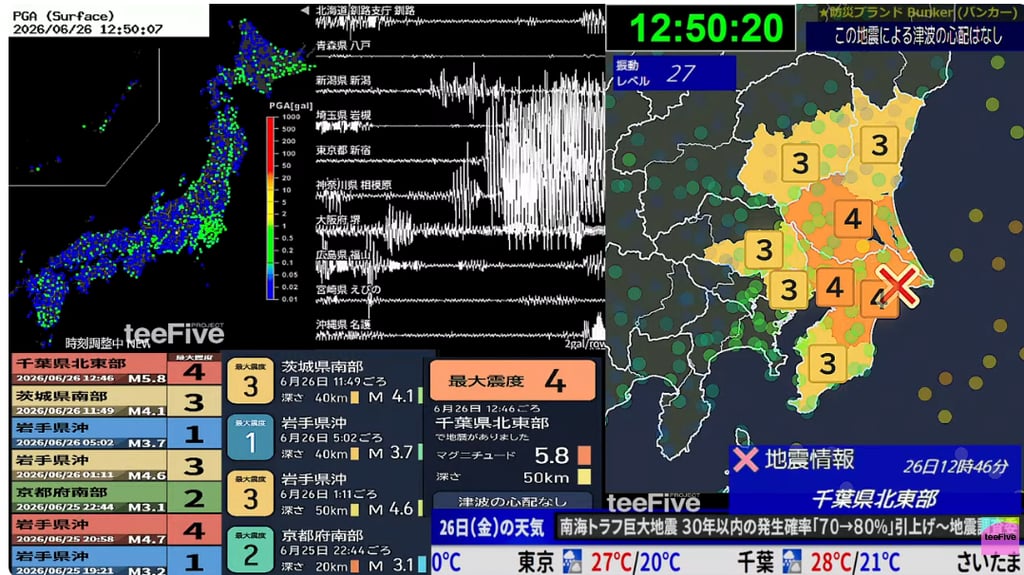Click the red X epicenter marker on the Kanto map
Image resolution: width=1024 pixels, height=575 pixels.
pyautogui.click(x=898, y=286)
